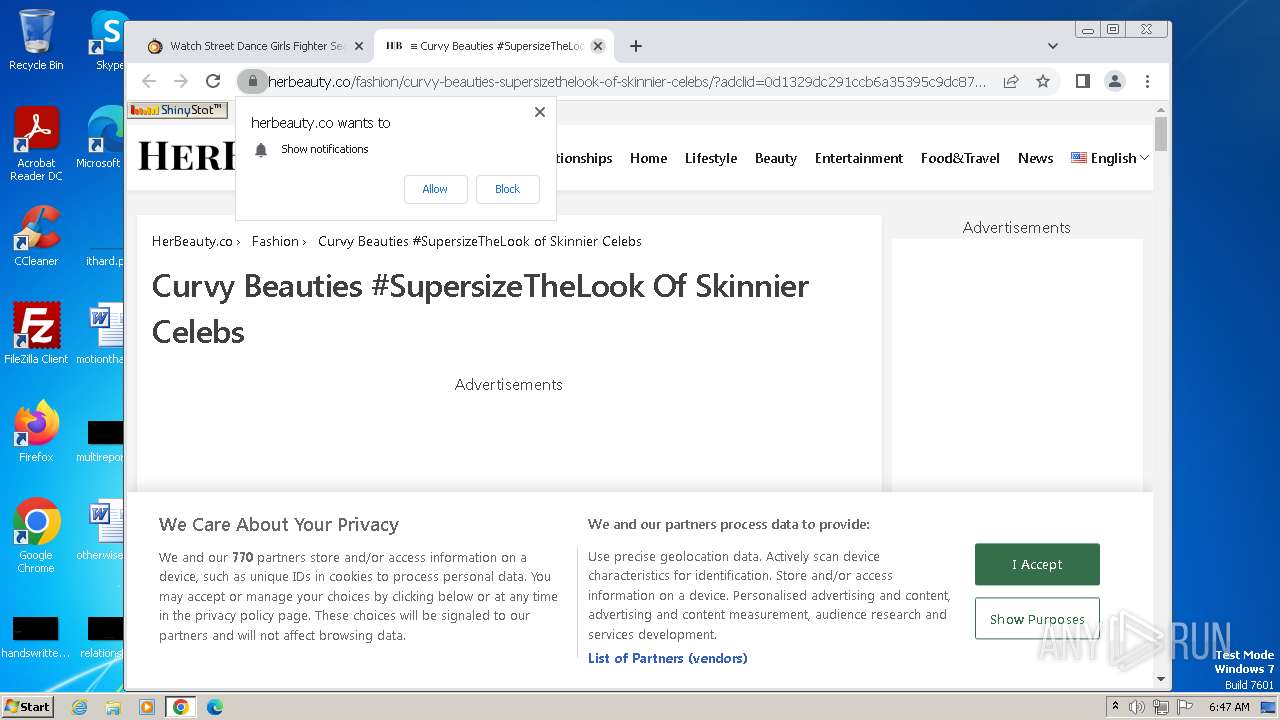Click the 6:47 AM system clock
The height and width of the screenshot is (720, 1280).
click(x=1229, y=707)
